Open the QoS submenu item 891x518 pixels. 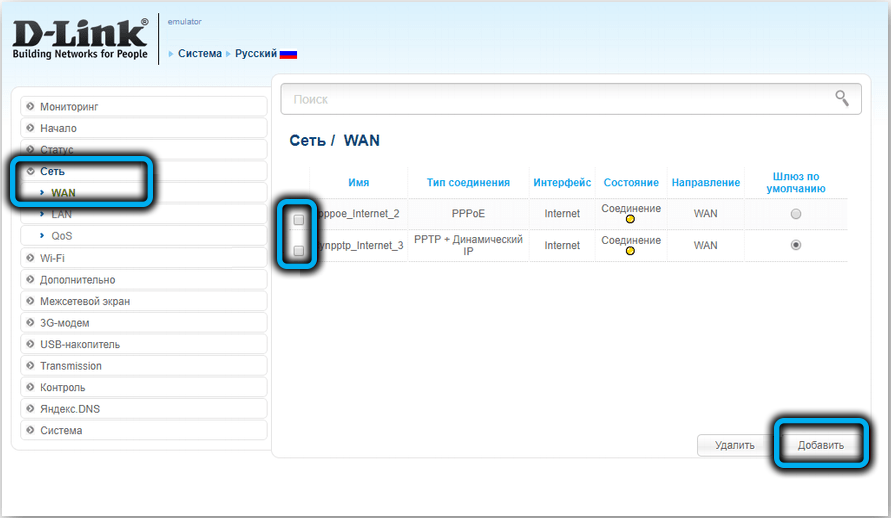61,236
